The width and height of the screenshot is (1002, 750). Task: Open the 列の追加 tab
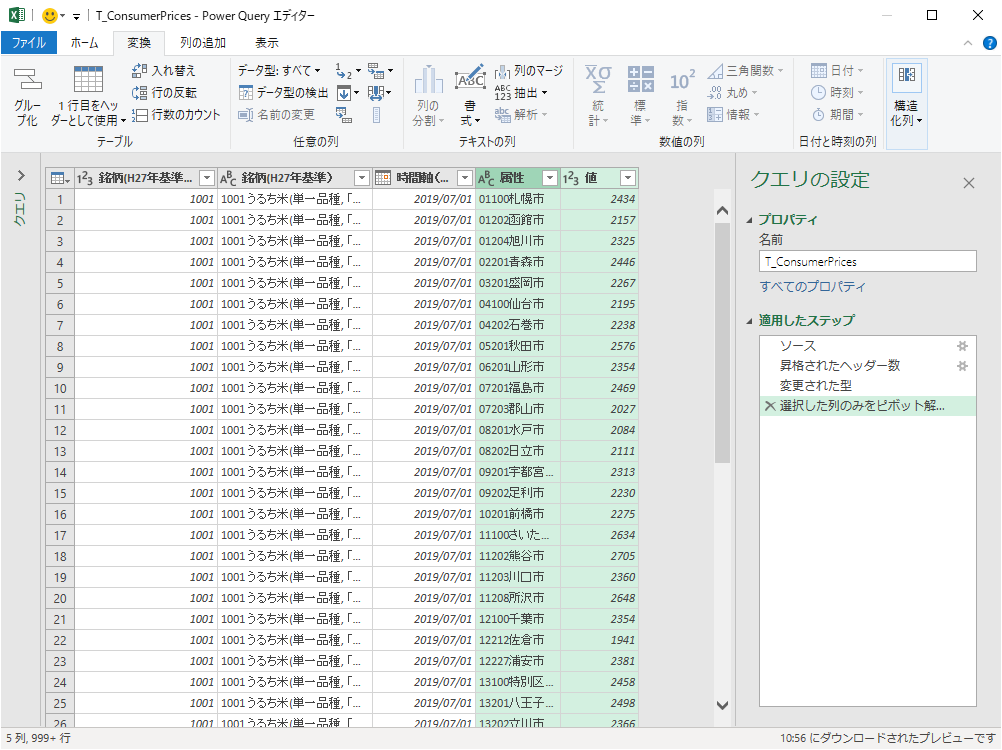[x=202, y=43]
